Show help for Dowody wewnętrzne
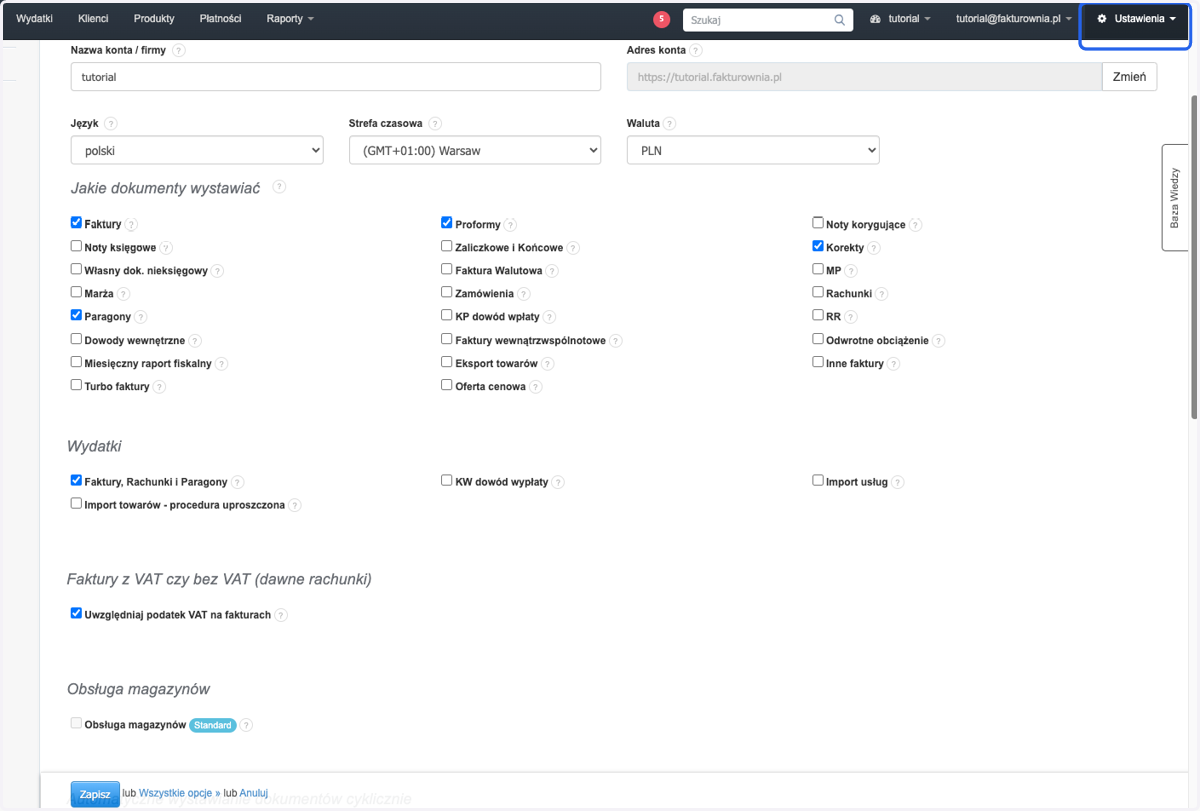The width and height of the screenshot is (1200, 811). [195, 341]
